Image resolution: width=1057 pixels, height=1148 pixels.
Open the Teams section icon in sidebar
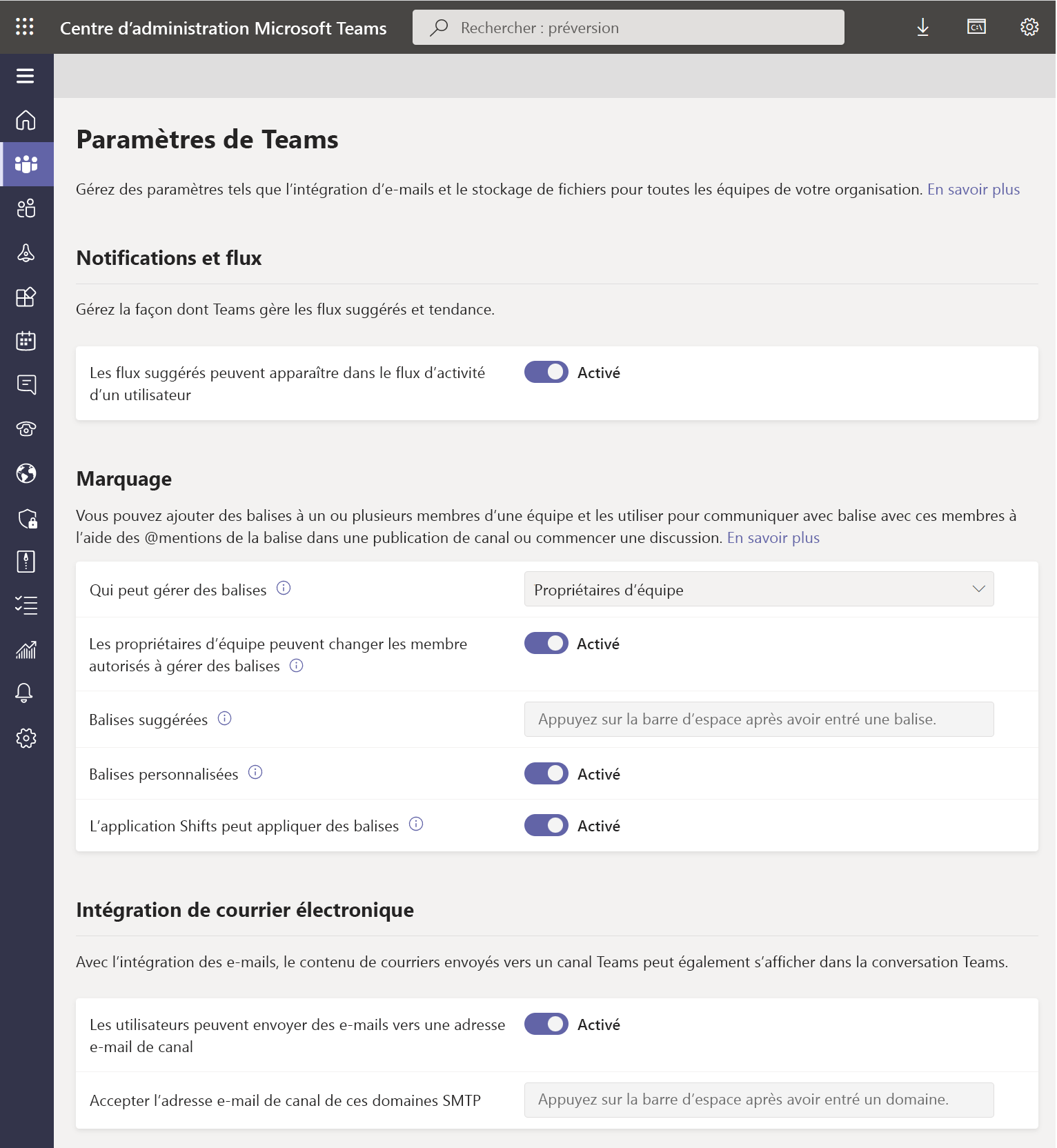tap(26, 164)
